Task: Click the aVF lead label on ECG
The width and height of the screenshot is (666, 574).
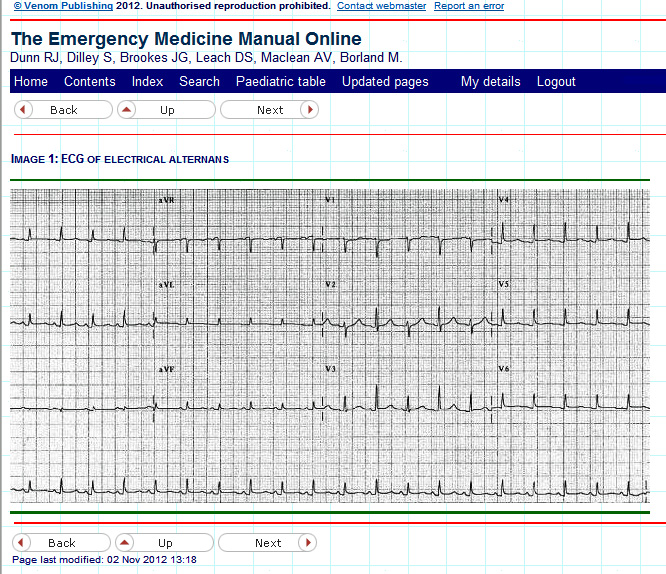Action: click(x=166, y=369)
